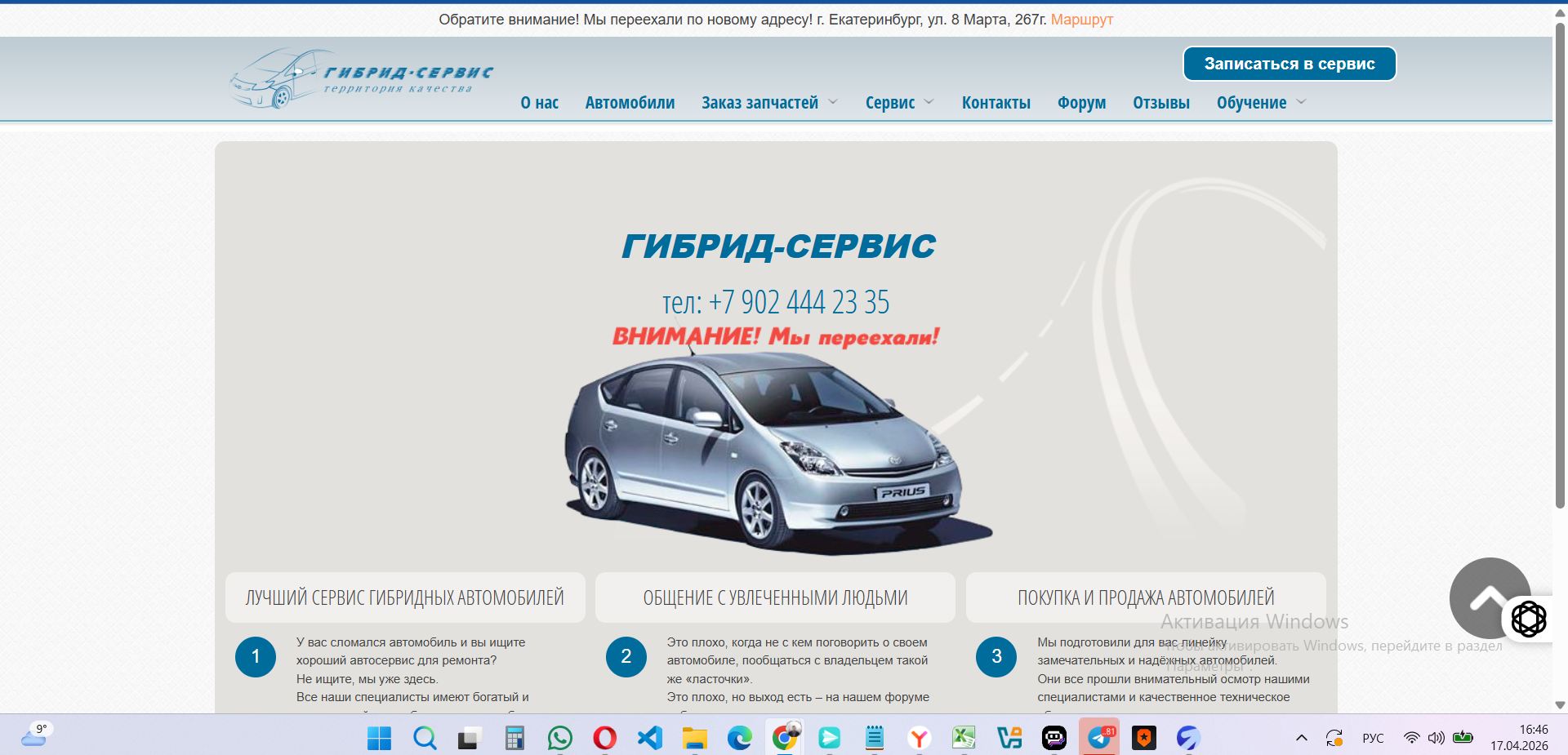This screenshot has width=1568, height=755.
Task: Open the Wi-Fi icon in the system tray
Action: [1412, 738]
